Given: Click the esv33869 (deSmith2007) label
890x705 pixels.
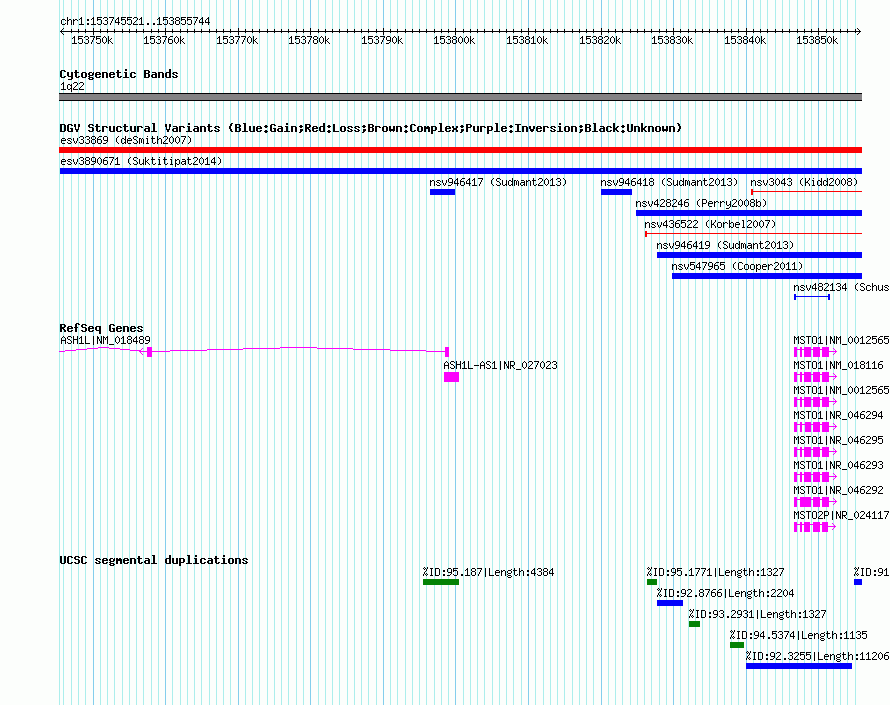Looking at the screenshot, I should [126, 140].
